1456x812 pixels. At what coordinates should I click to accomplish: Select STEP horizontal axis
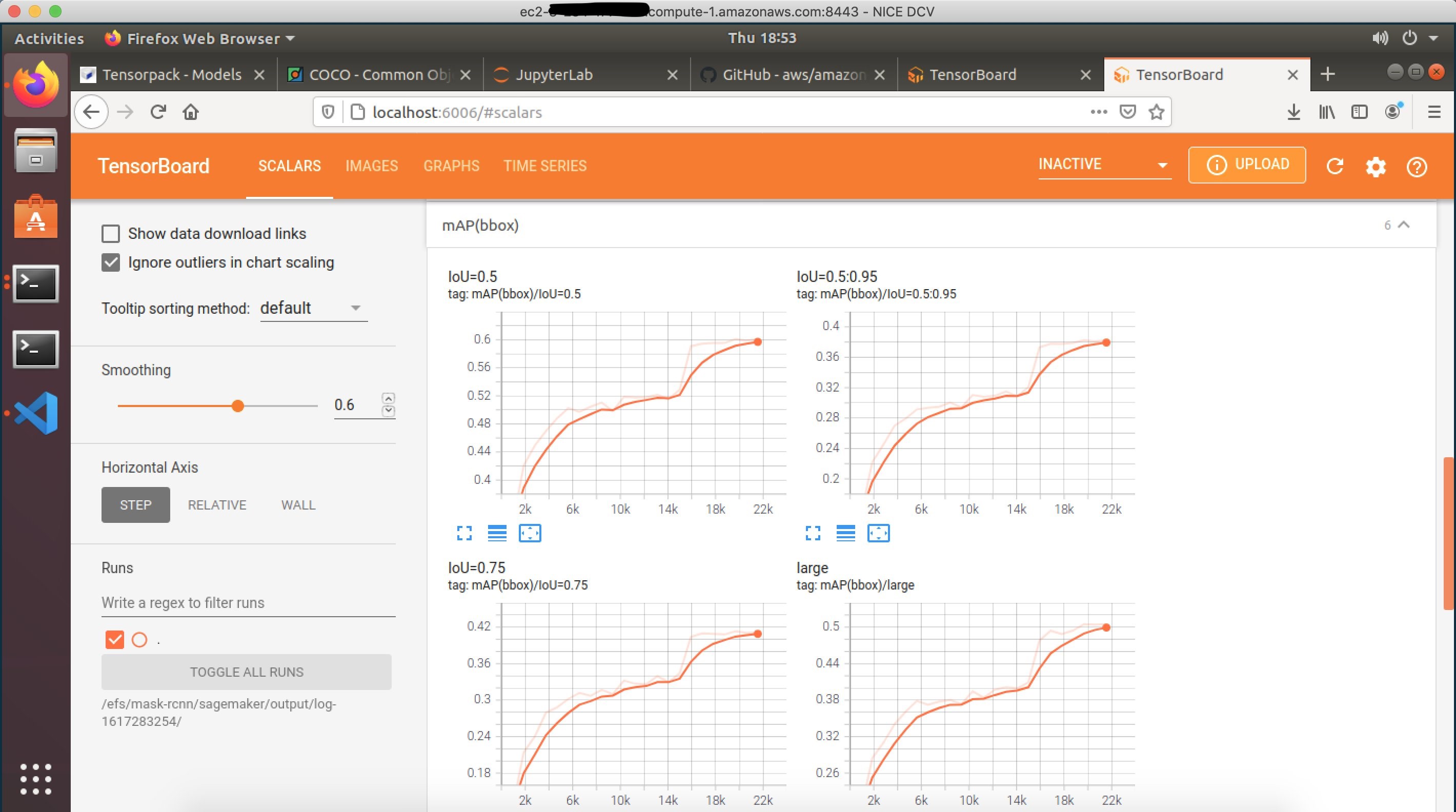(x=136, y=504)
